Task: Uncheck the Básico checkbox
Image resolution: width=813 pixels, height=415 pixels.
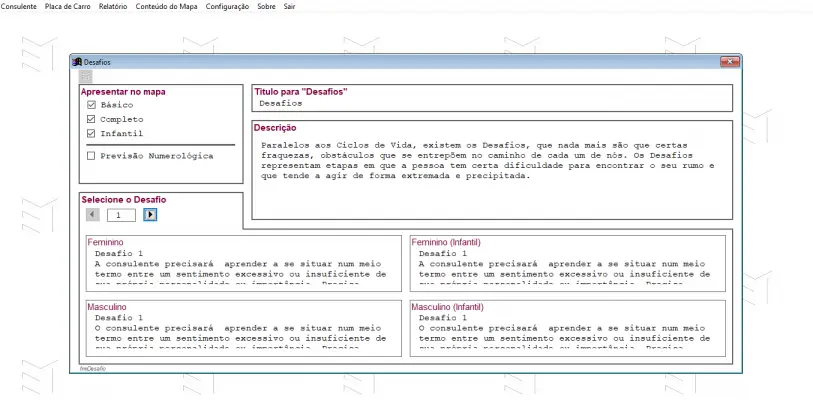Action: (x=92, y=105)
